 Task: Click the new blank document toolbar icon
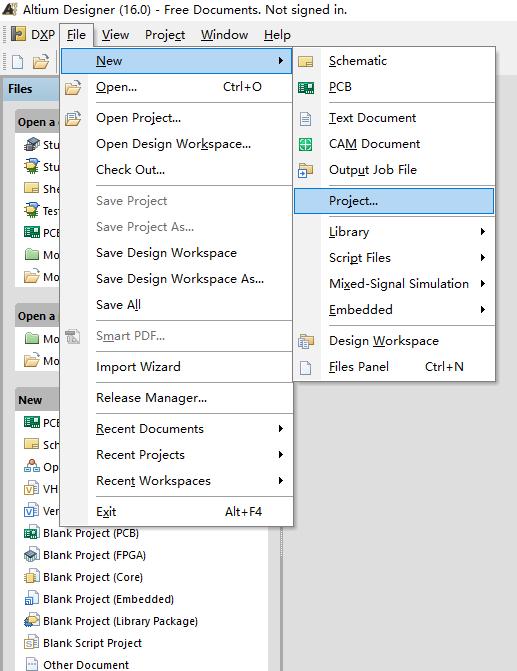[x=17, y=62]
